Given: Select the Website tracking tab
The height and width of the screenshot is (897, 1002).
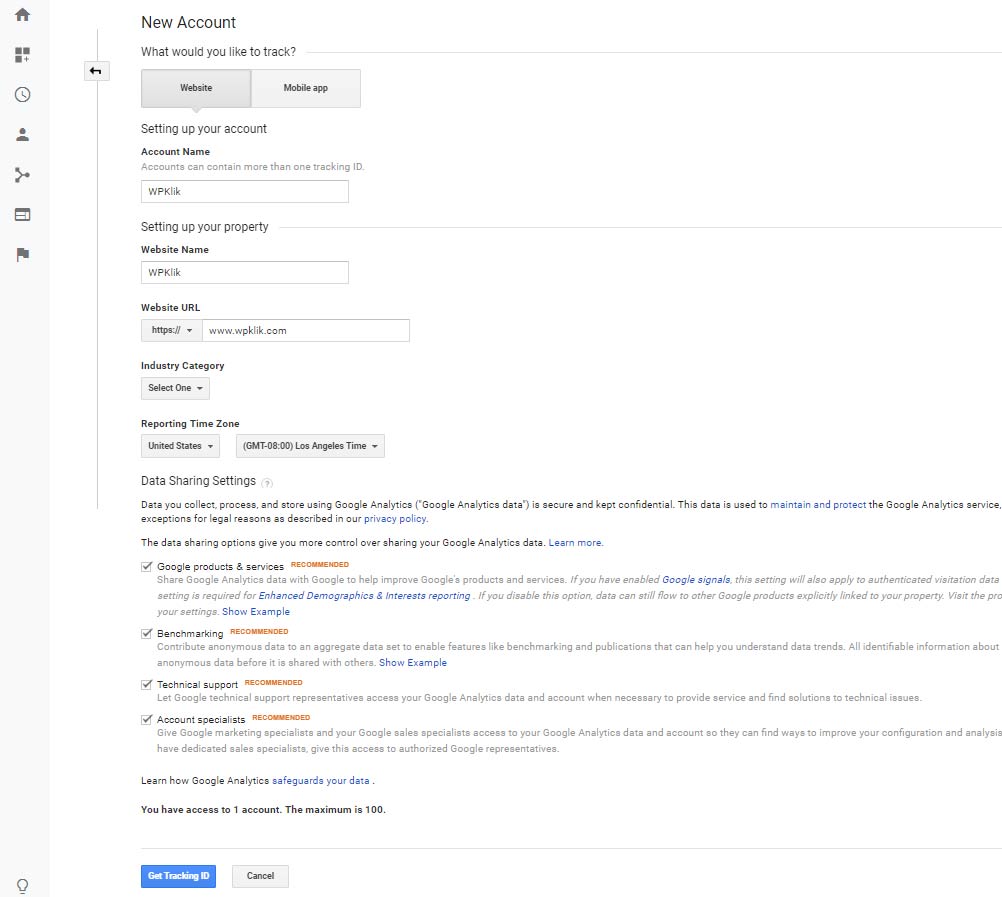Looking at the screenshot, I should (x=196, y=88).
